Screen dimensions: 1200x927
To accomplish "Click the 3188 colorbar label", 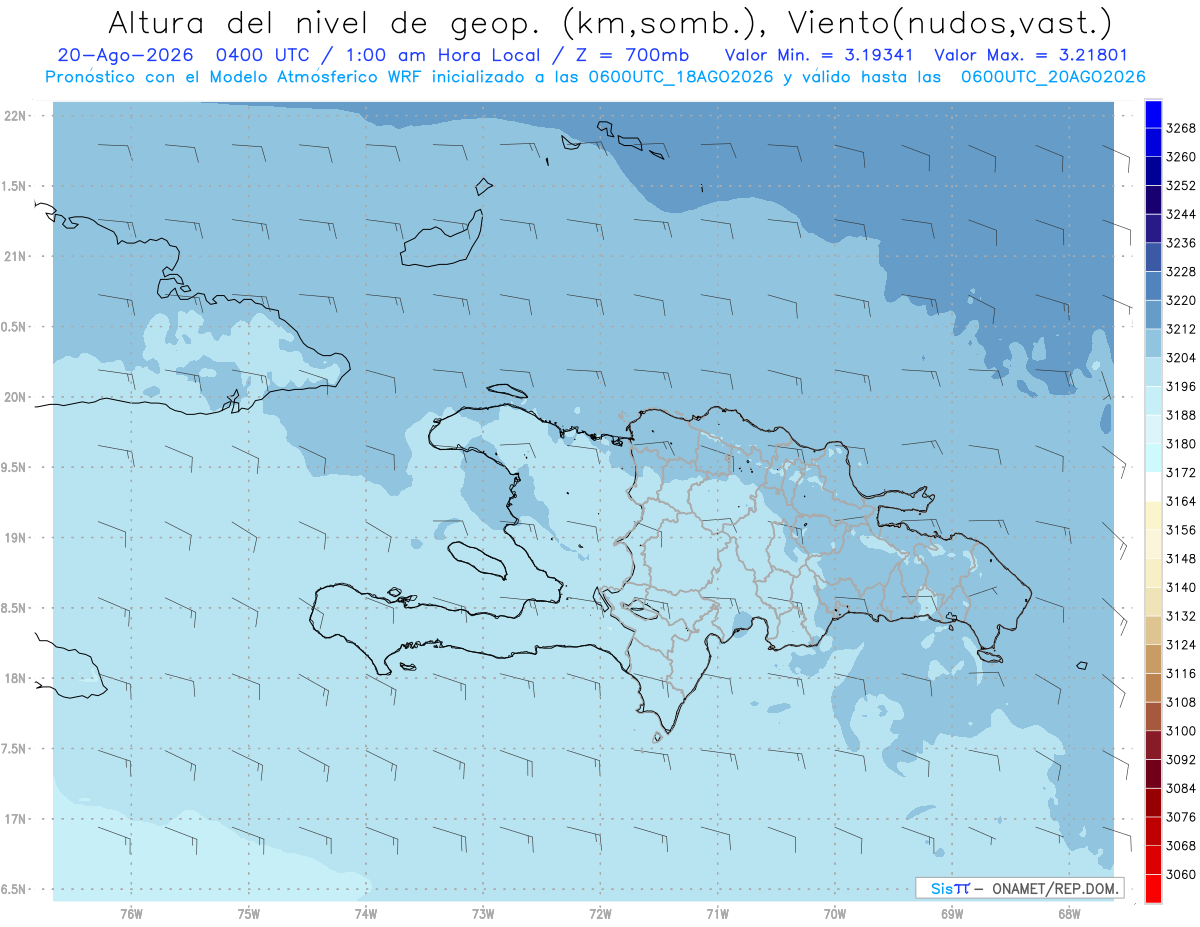I will [1180, 415].
